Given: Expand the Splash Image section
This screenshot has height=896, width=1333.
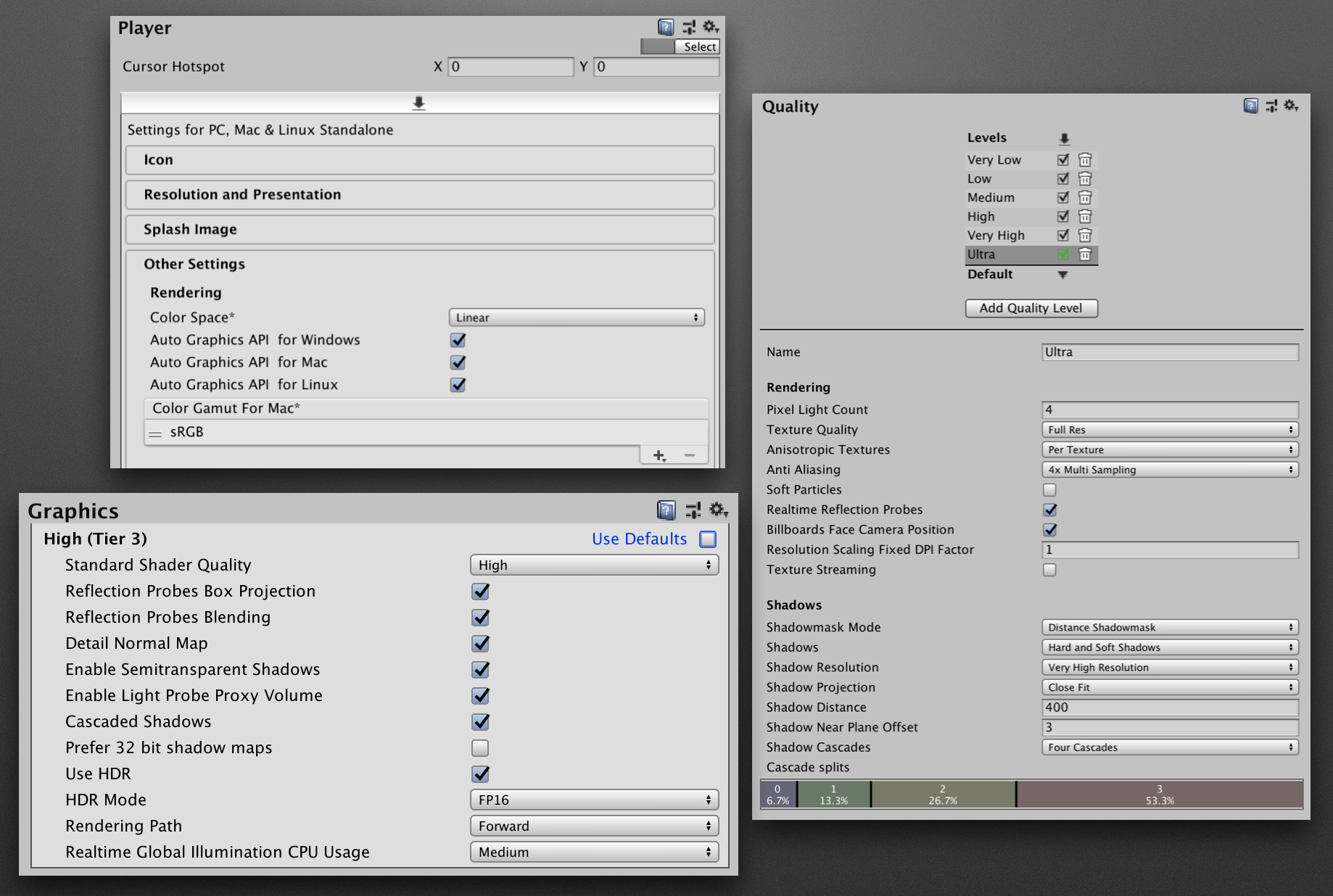Looking at the screenshot, I should pos(420,230).
